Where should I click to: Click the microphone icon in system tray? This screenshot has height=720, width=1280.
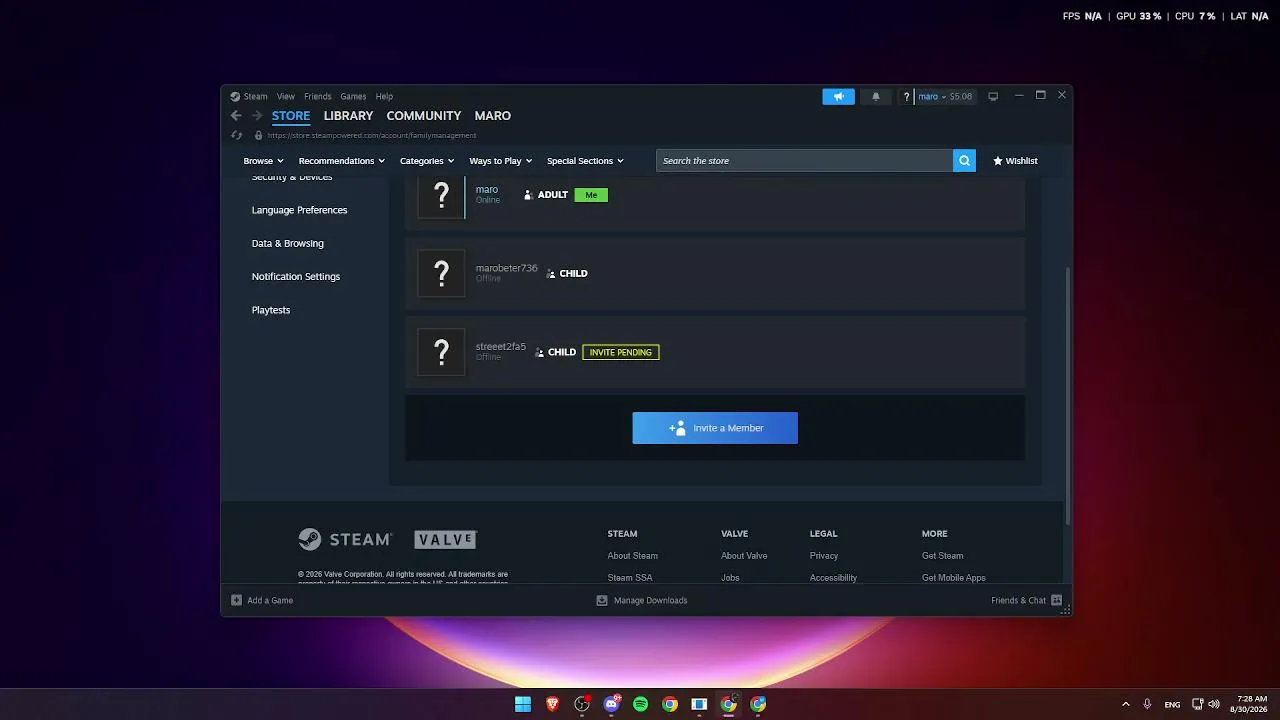(1147, 704)
